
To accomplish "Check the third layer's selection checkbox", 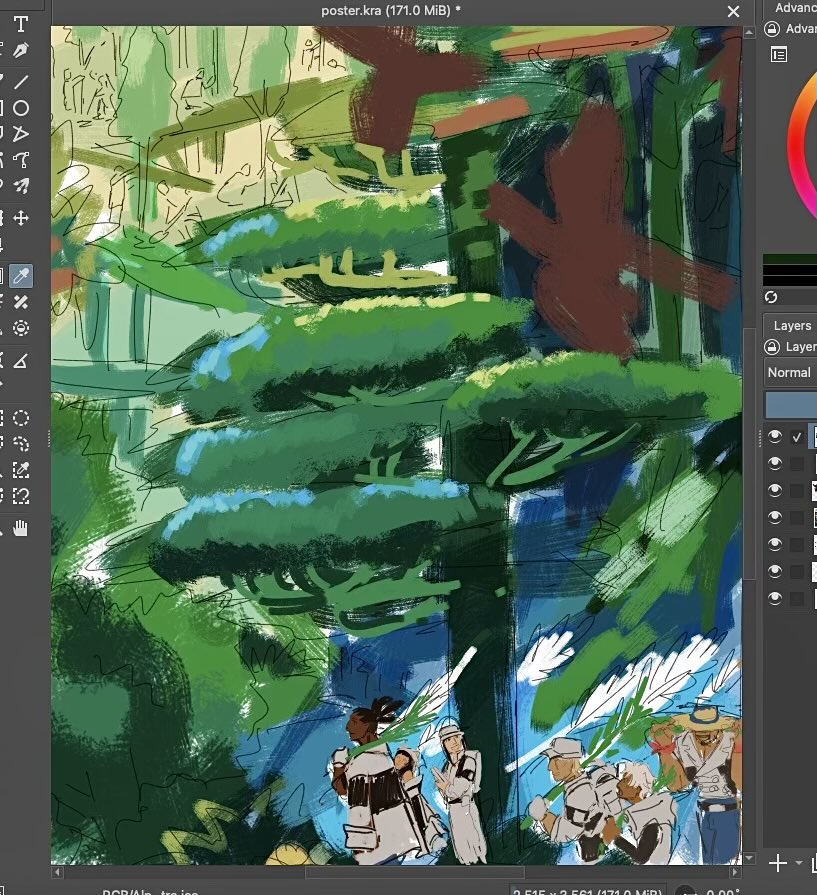I will point(797,491).
